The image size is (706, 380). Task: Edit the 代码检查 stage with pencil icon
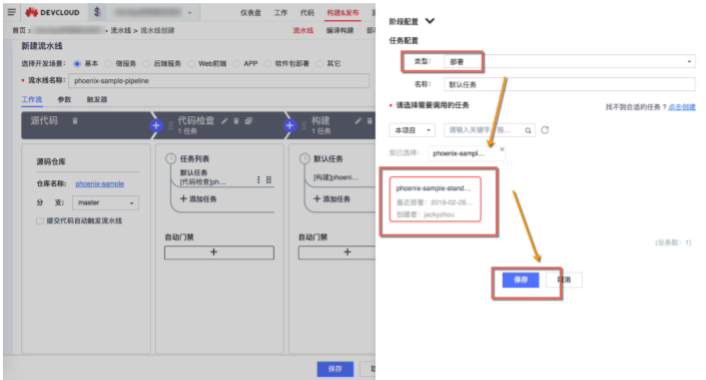click(225, 121)
